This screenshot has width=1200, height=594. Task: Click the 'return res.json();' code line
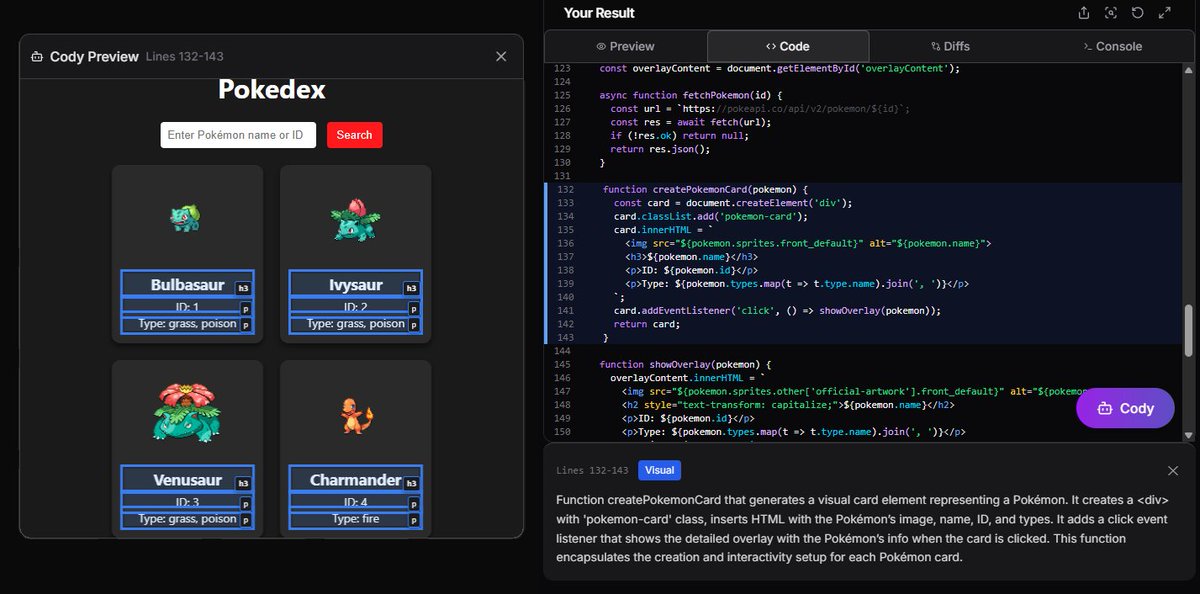(x=660, y=149)
